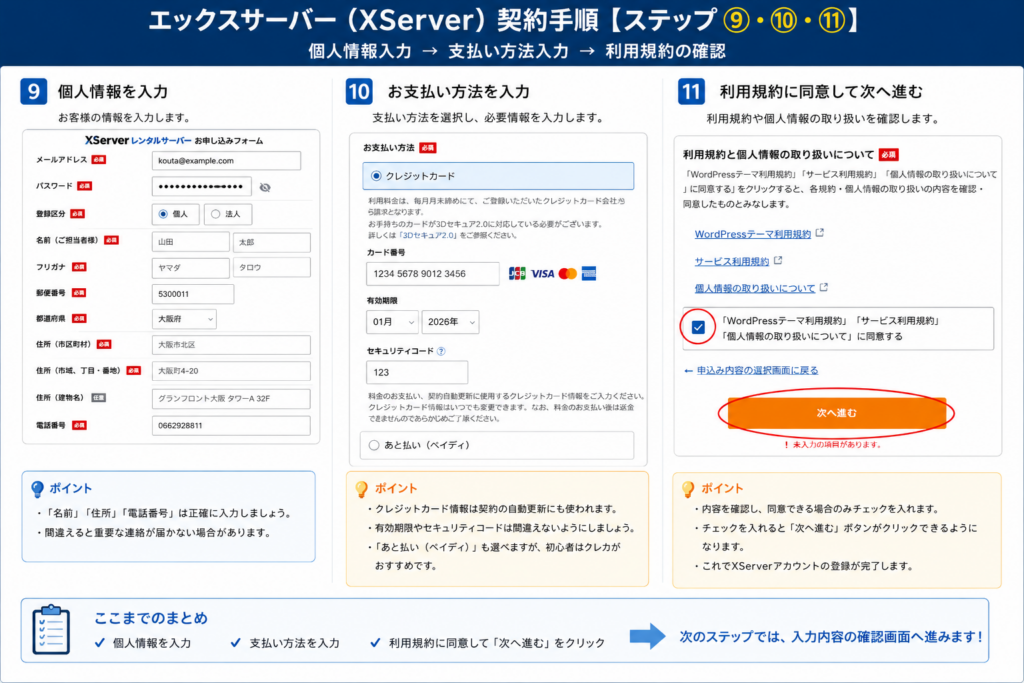The image size is (1024, 683).
Task: Click the American Express card logo
Action: tap(588, 274)
